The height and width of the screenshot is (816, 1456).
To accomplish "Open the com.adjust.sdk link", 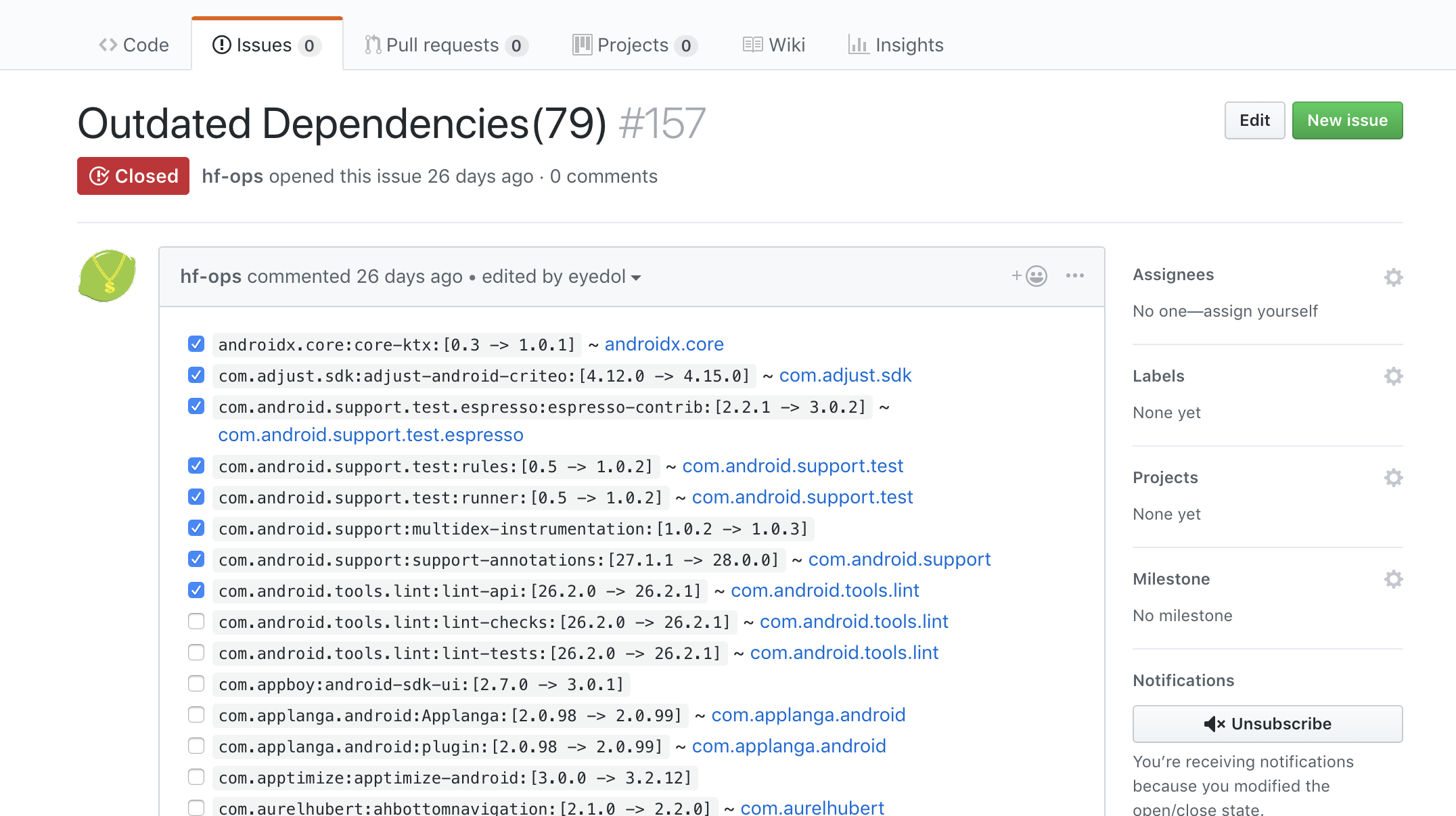I will pos(845,376).
